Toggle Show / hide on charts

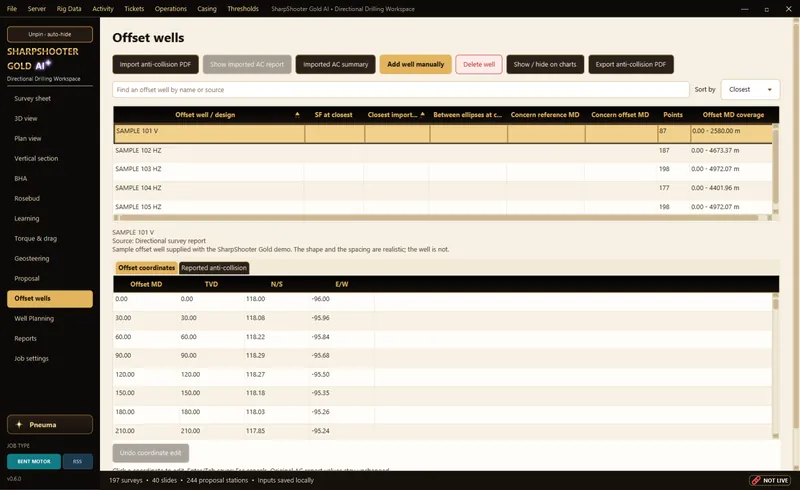pos(545,64)
